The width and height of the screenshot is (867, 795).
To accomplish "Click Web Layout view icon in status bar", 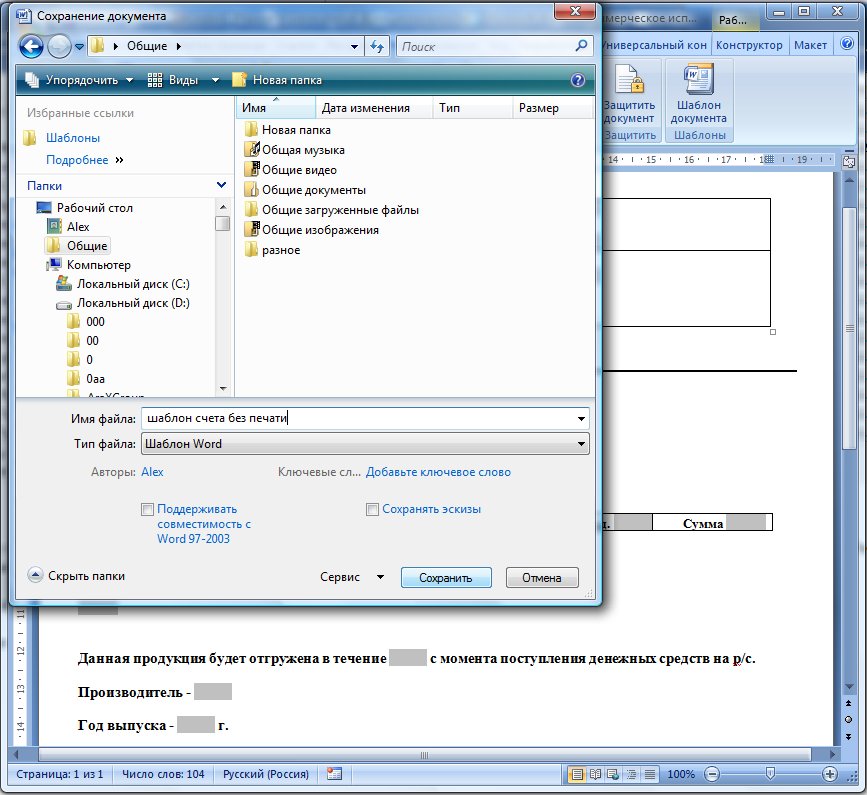I will pyautogui.click(x=613, y=775).
